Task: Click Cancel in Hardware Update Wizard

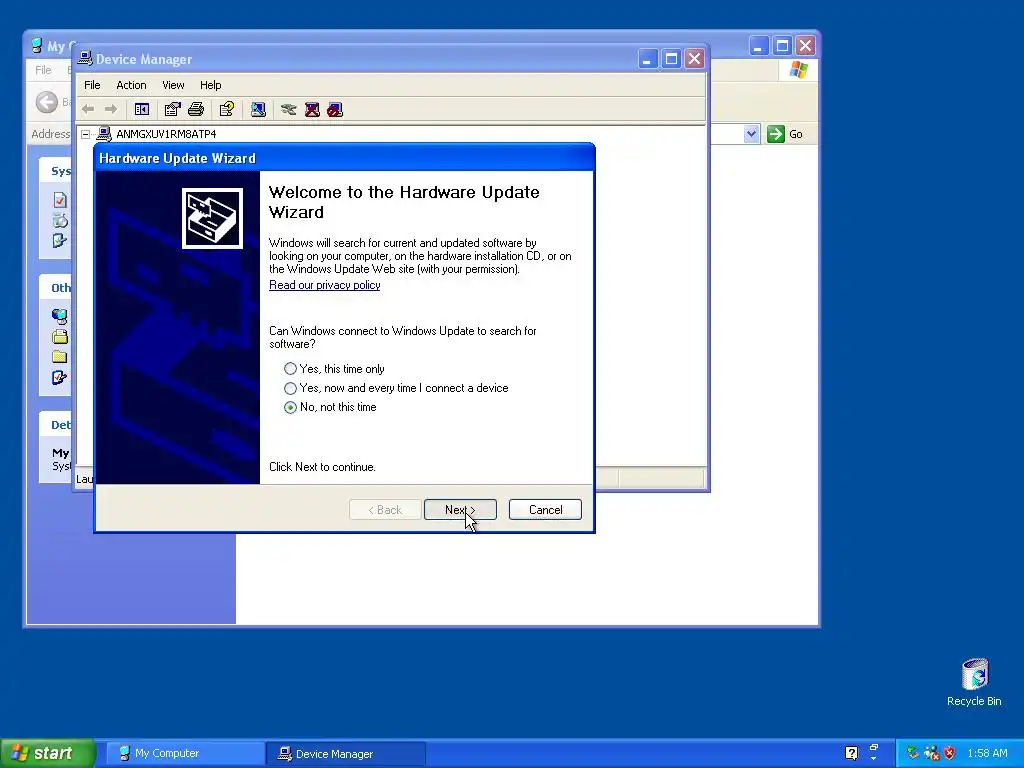Action: pyautogui.click(x=545, y=510)
